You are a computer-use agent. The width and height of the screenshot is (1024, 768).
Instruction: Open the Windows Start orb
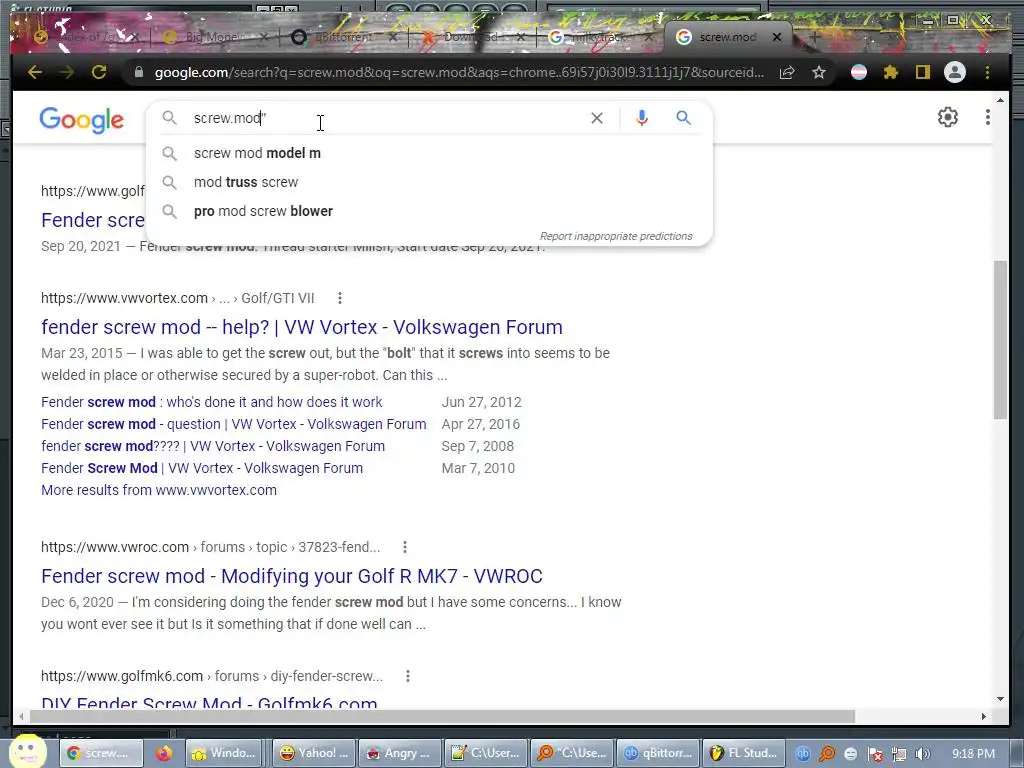[x=26, y=752]
